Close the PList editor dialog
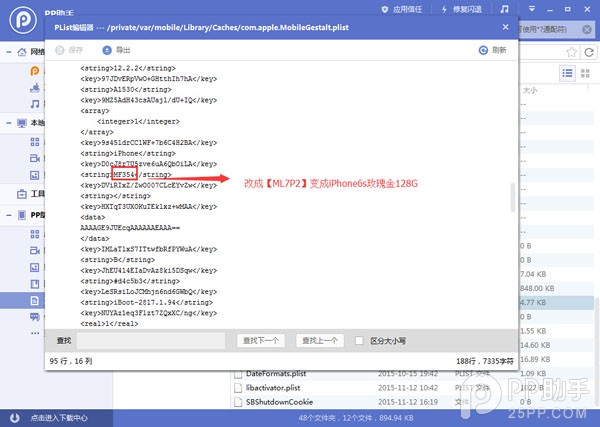600x427 pixels. click(x=505, y=27)
